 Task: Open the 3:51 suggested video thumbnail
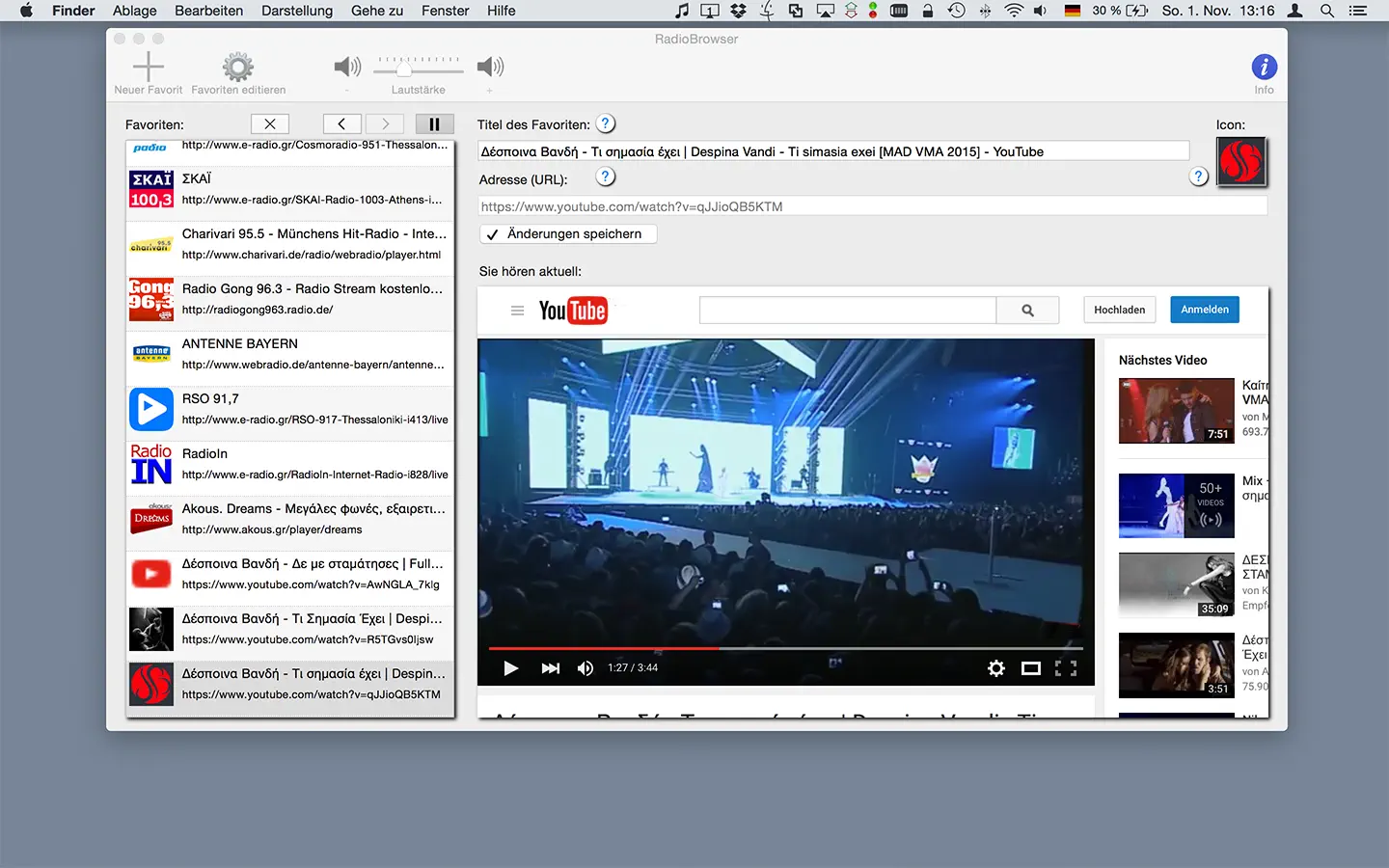tap(1177, 665)
